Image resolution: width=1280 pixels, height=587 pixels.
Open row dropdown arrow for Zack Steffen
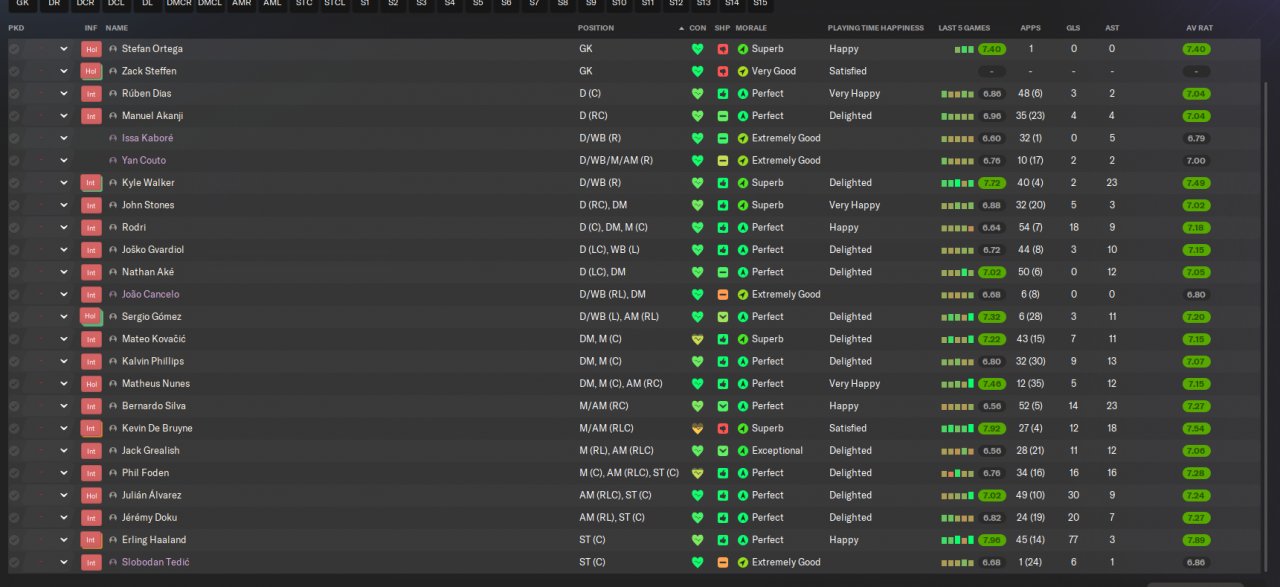pos(64,71)
